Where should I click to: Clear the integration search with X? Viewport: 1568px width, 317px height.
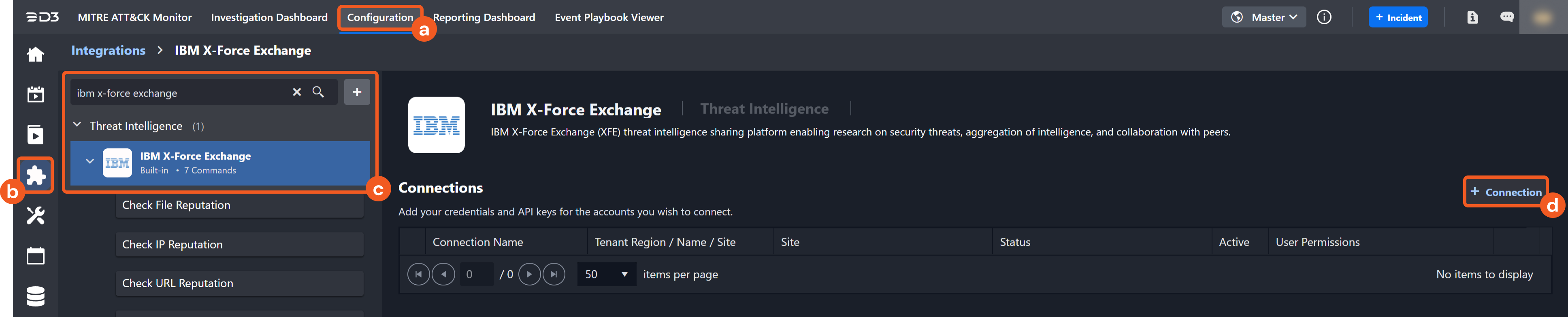click(x=296, y=92)
